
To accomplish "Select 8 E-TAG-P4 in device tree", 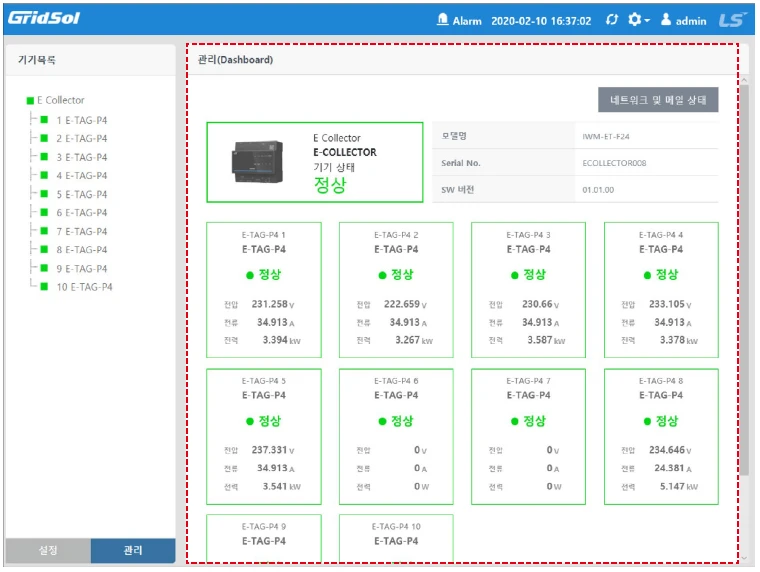I will click(x=81, y=250).
